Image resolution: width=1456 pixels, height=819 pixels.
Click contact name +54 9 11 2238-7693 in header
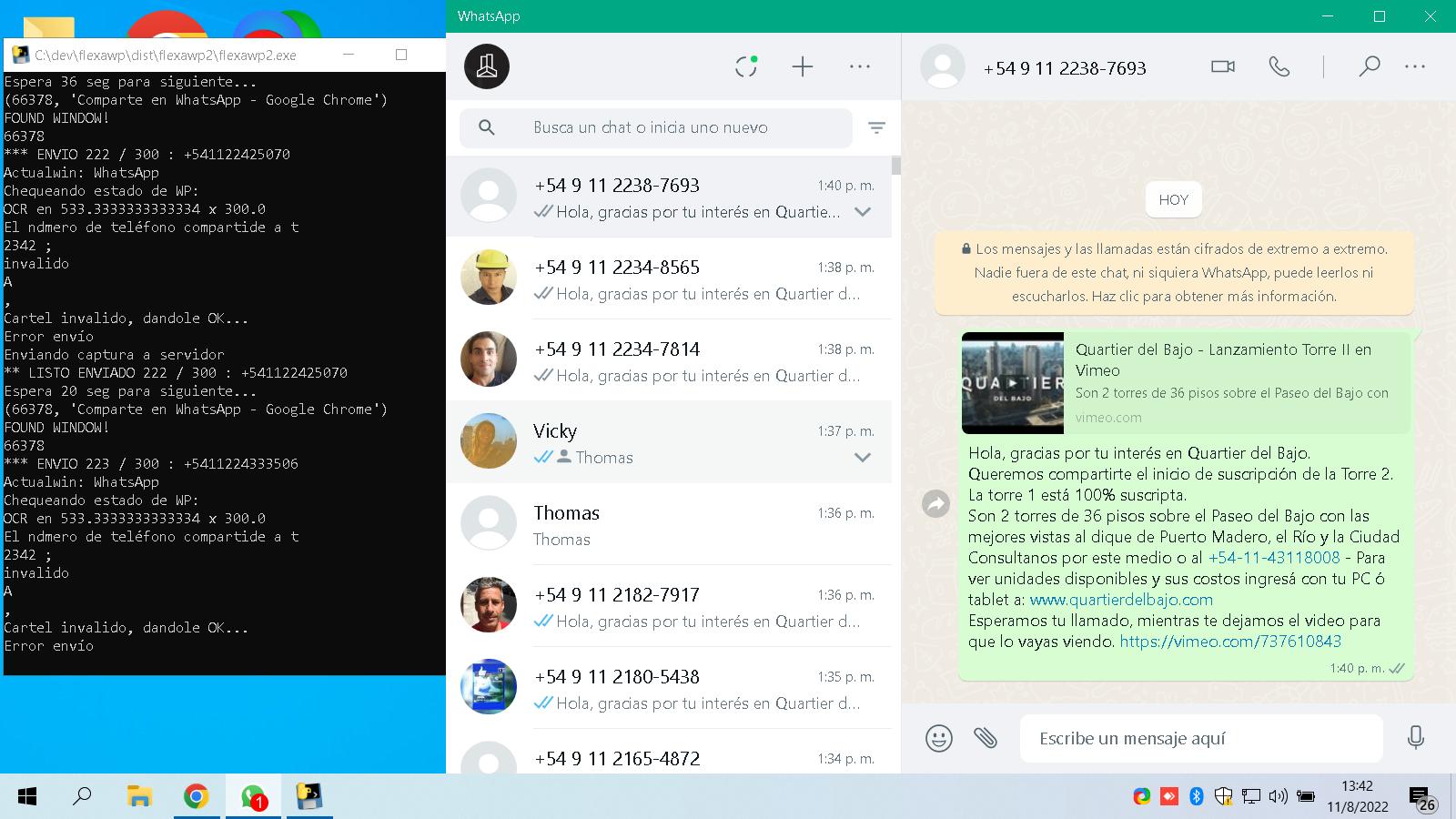1065,68
